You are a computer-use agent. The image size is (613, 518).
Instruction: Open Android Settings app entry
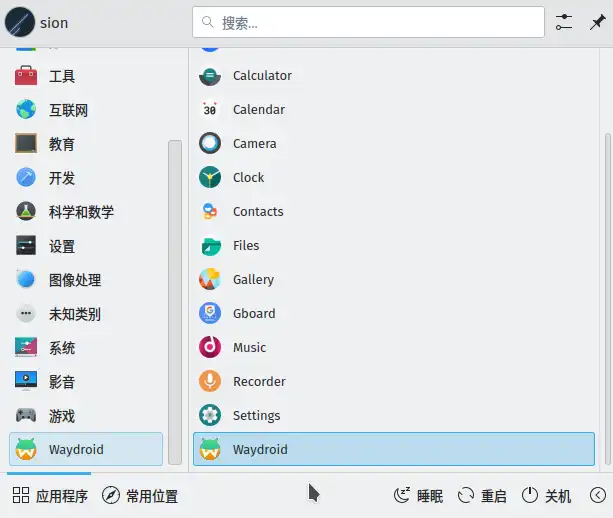click(x=256, y=416)
